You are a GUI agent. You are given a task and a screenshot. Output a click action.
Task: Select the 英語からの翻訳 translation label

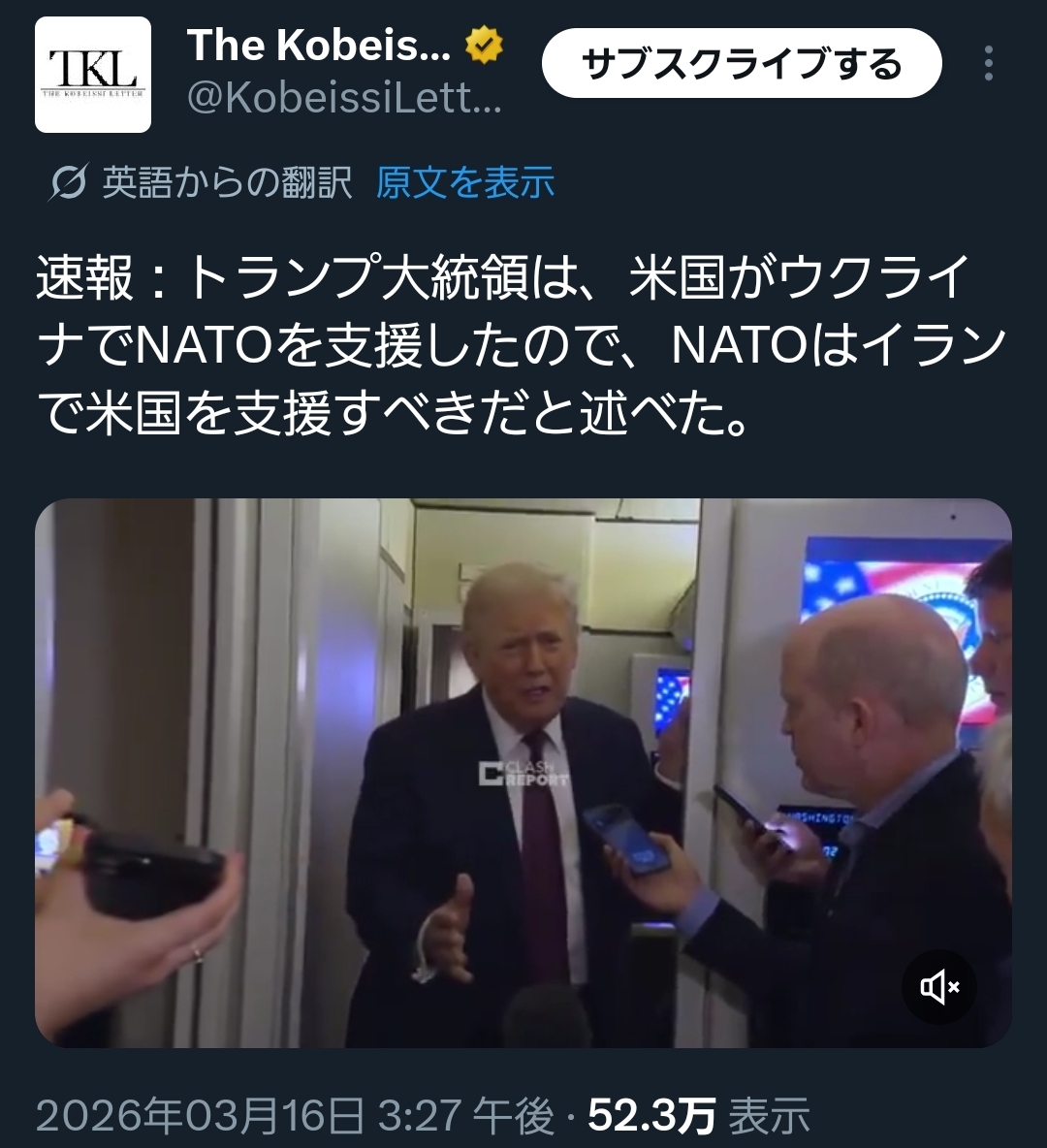(227, 182)
